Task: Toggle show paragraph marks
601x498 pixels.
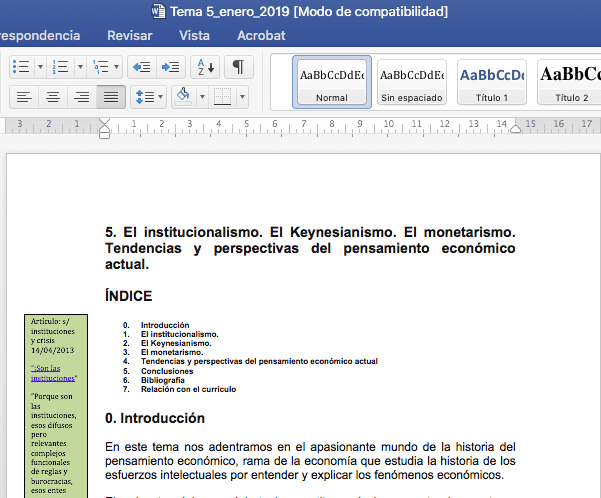Action: pos(238,67)
